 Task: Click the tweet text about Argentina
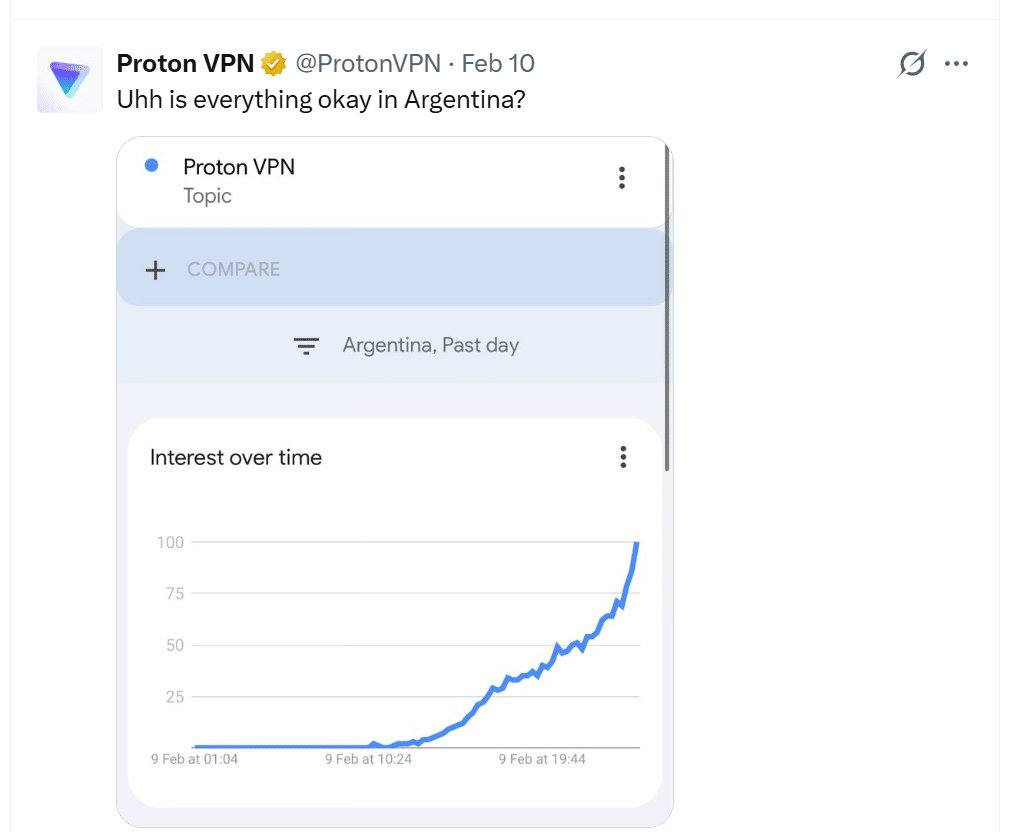coord(321,100)
